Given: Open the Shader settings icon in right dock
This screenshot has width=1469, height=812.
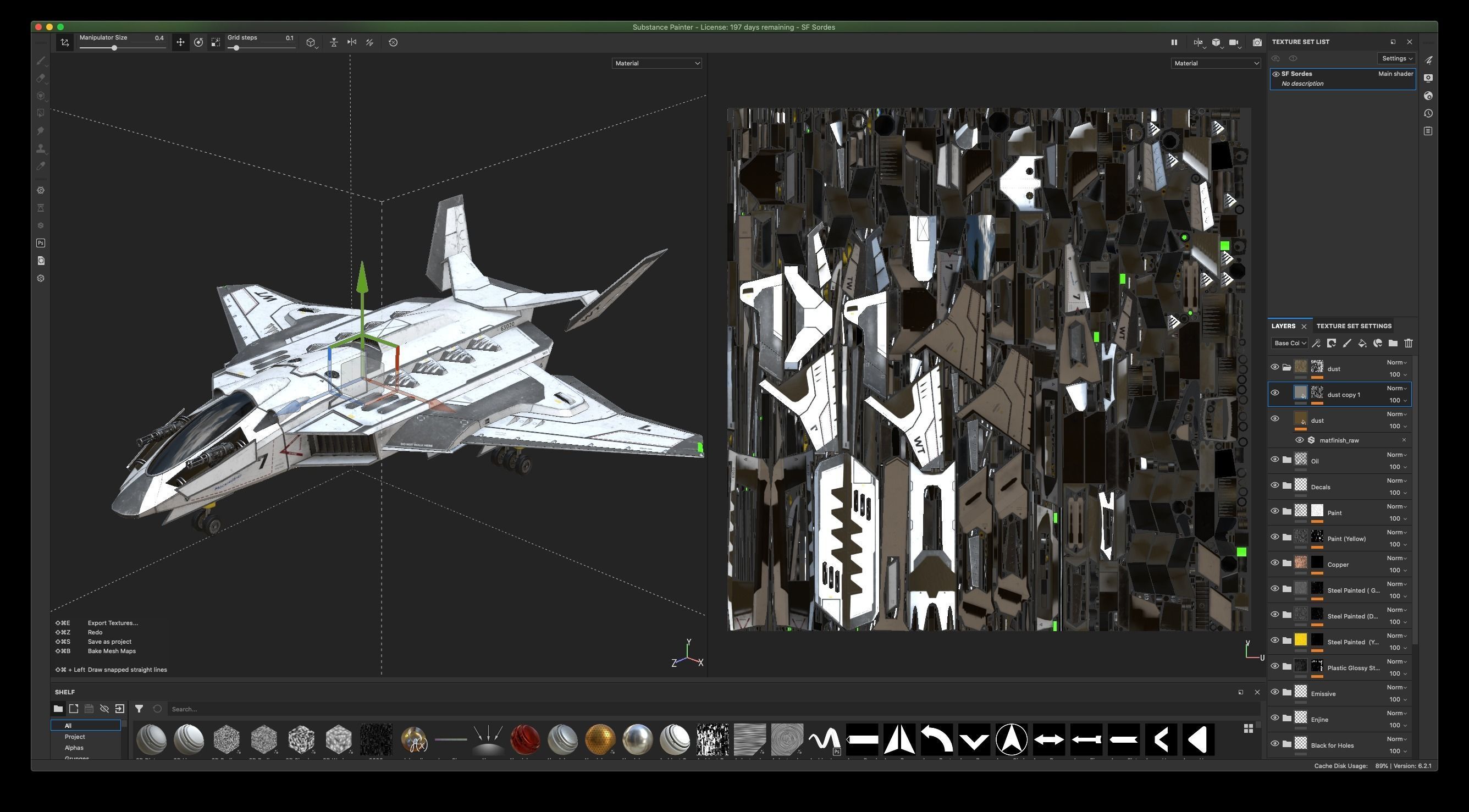Looking at the screenshot, I should (x=1428, y=96).
